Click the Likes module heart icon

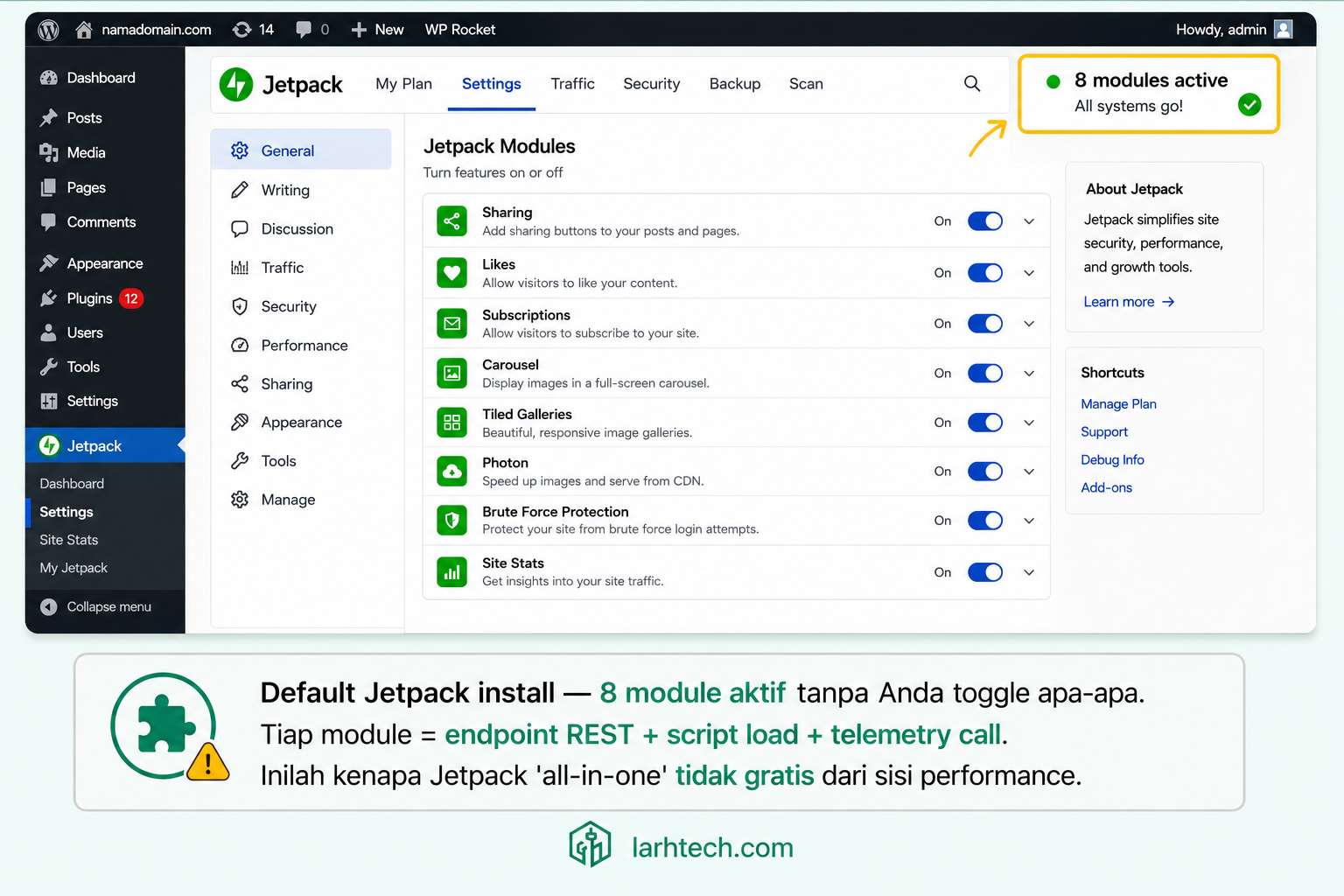[451, 273]
